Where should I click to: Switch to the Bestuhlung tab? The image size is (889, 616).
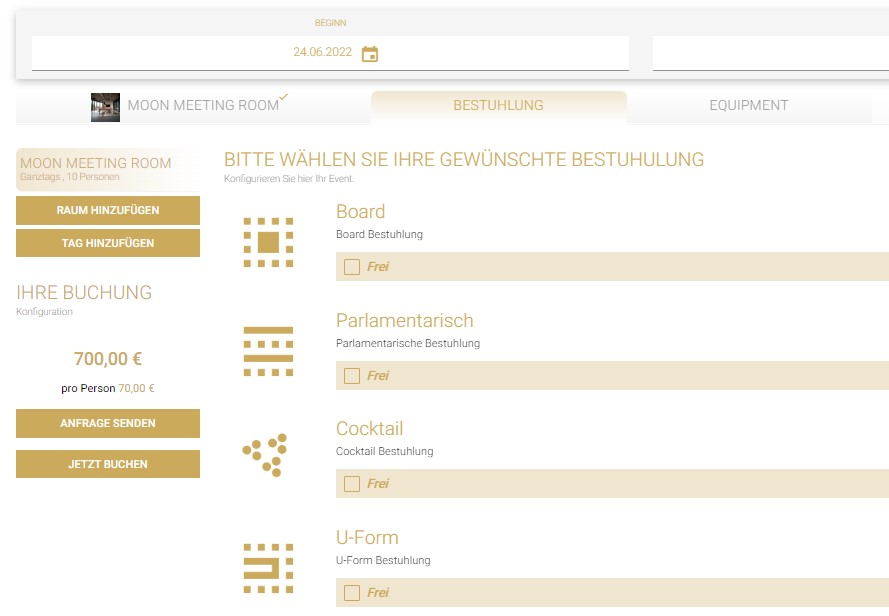499,107
